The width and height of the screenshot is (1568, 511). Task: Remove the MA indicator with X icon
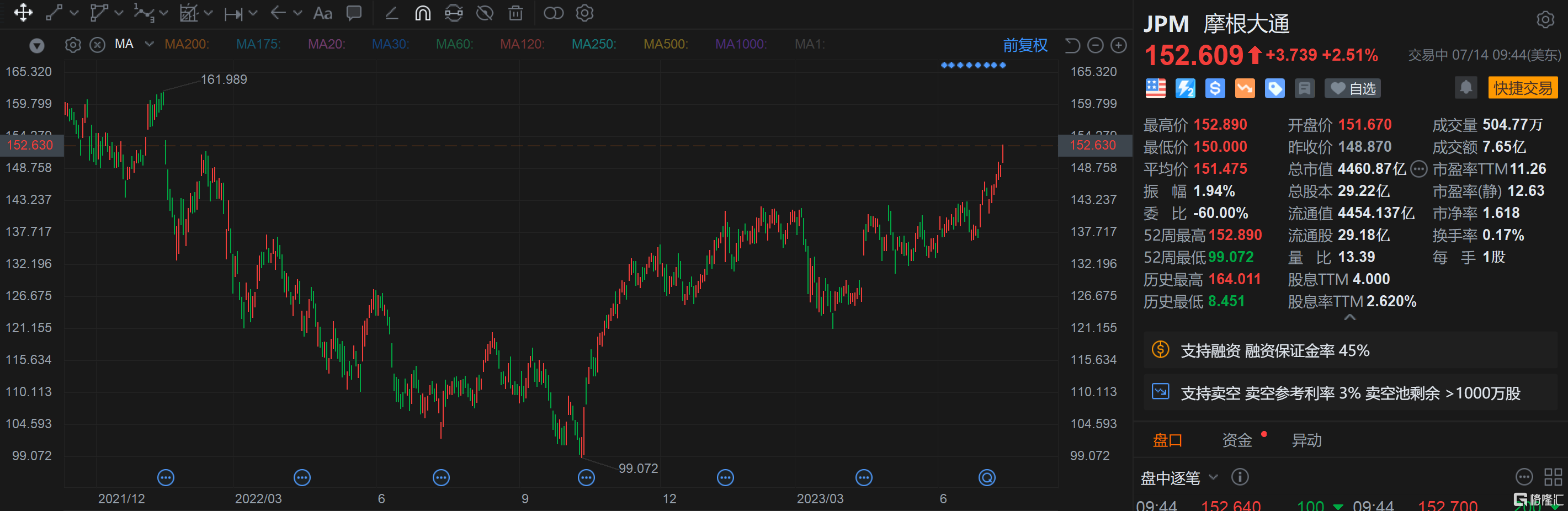[97, 44]
